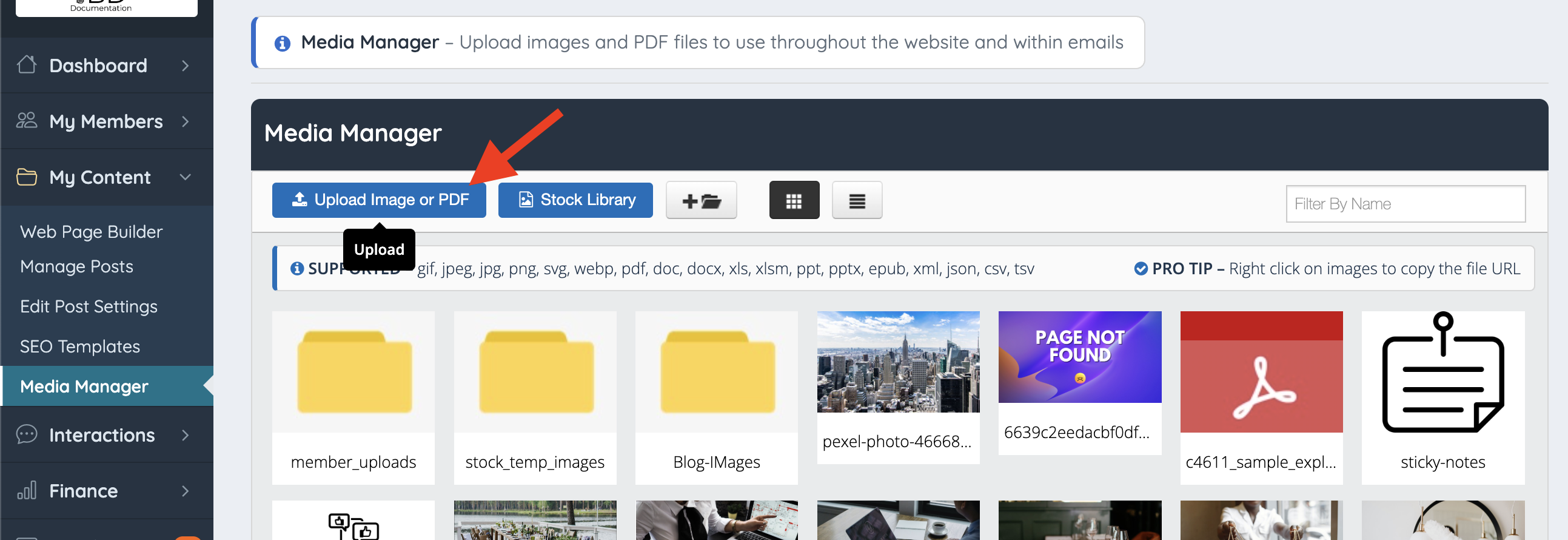Viewport: 1568px width, 540px height.
Task: Expand the Interactions menu chevron
Action: coord(185,435)
